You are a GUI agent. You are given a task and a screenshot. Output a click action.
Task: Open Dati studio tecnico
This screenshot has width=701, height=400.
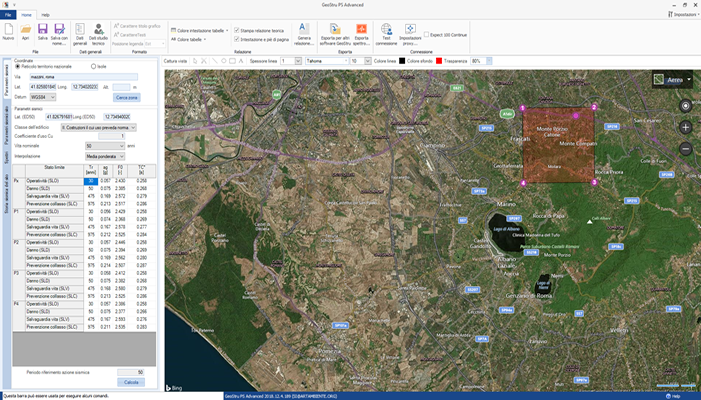coord(98,34)
